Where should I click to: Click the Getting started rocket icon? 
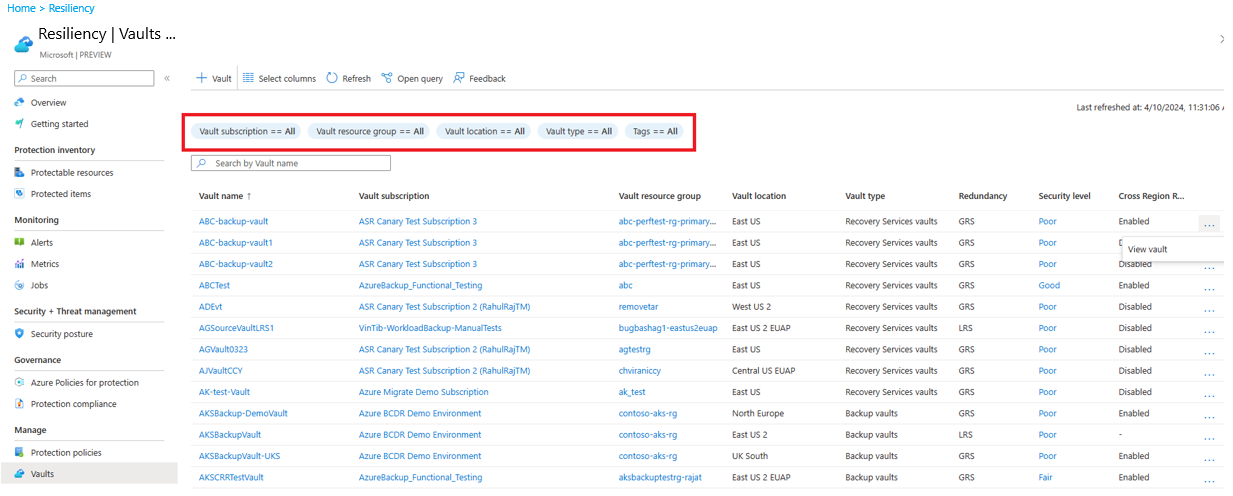pos(20,124)
